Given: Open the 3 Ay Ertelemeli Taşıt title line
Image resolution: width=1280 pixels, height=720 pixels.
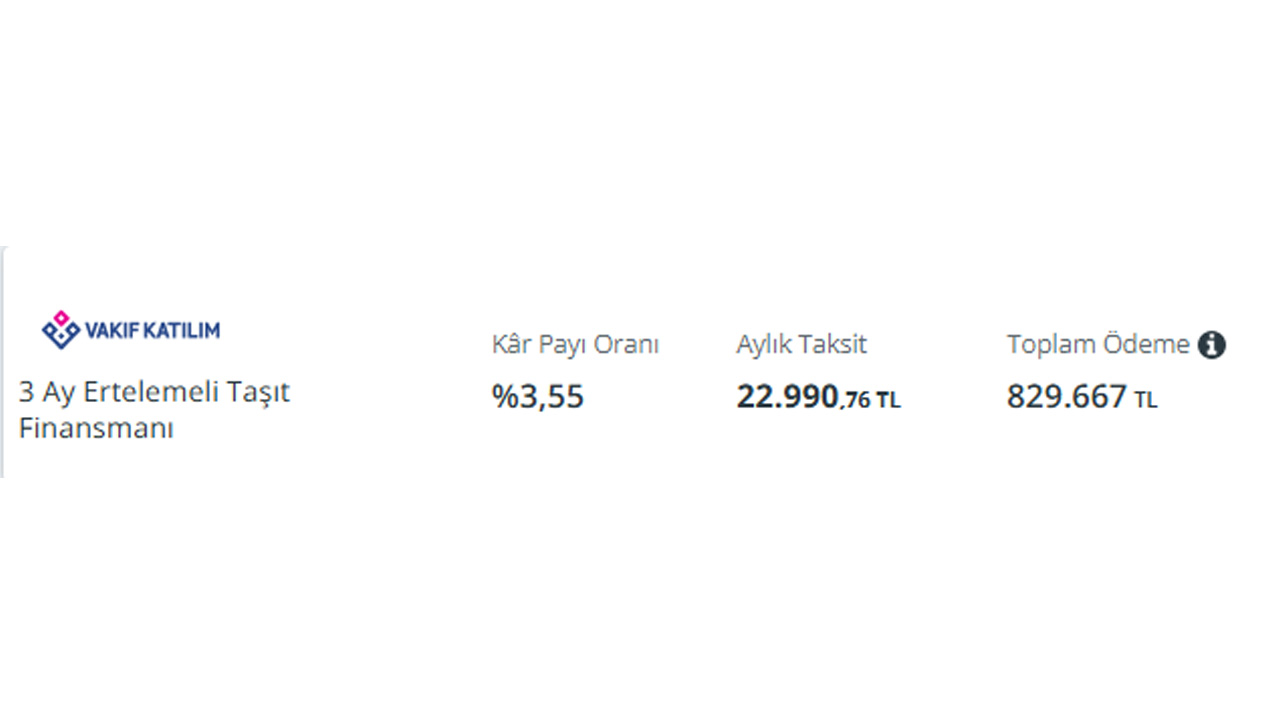Looking at the screenshot, I should coord(154,393).
